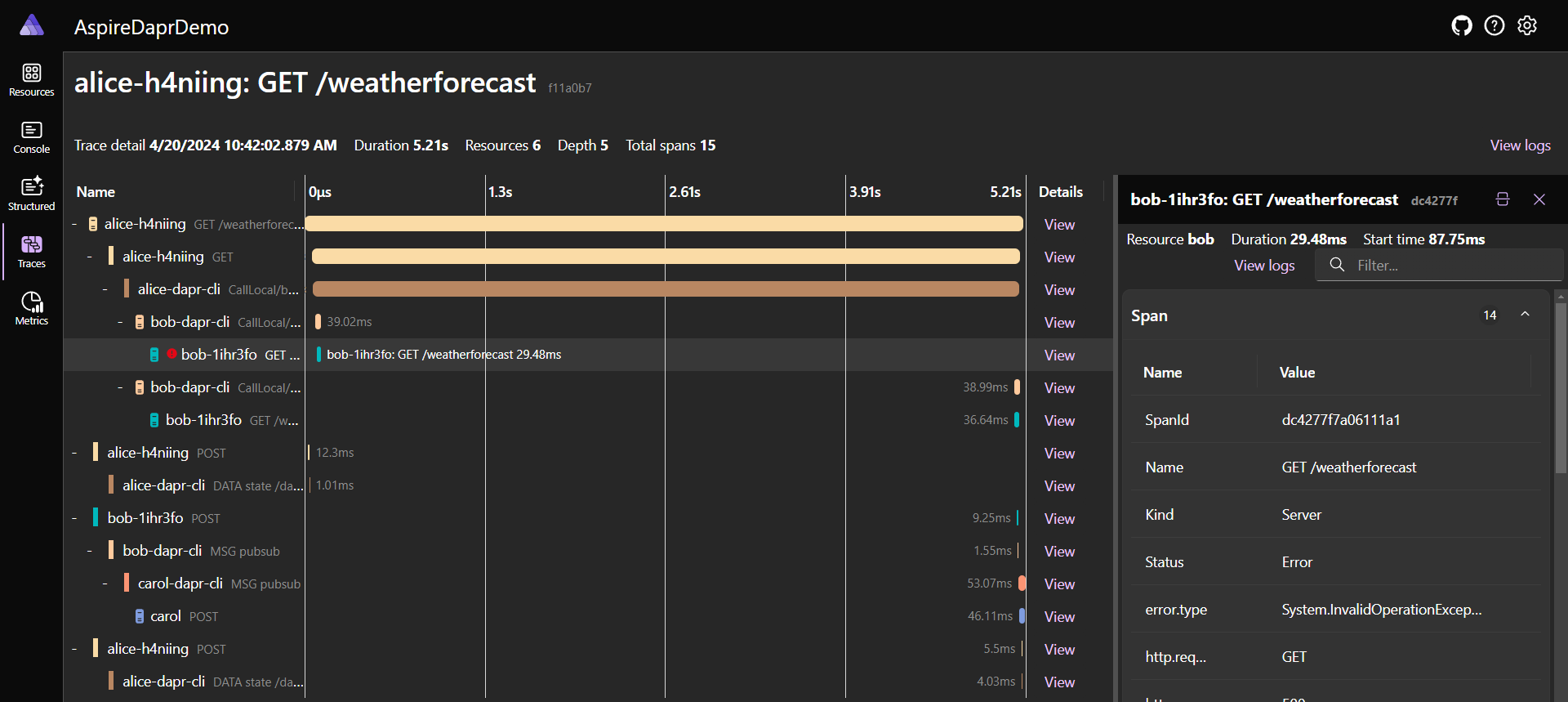The image size is (1568, 702).
Task: Select the SpanId value dc4277f7a06111a1
Action: tap(1341, 420)
